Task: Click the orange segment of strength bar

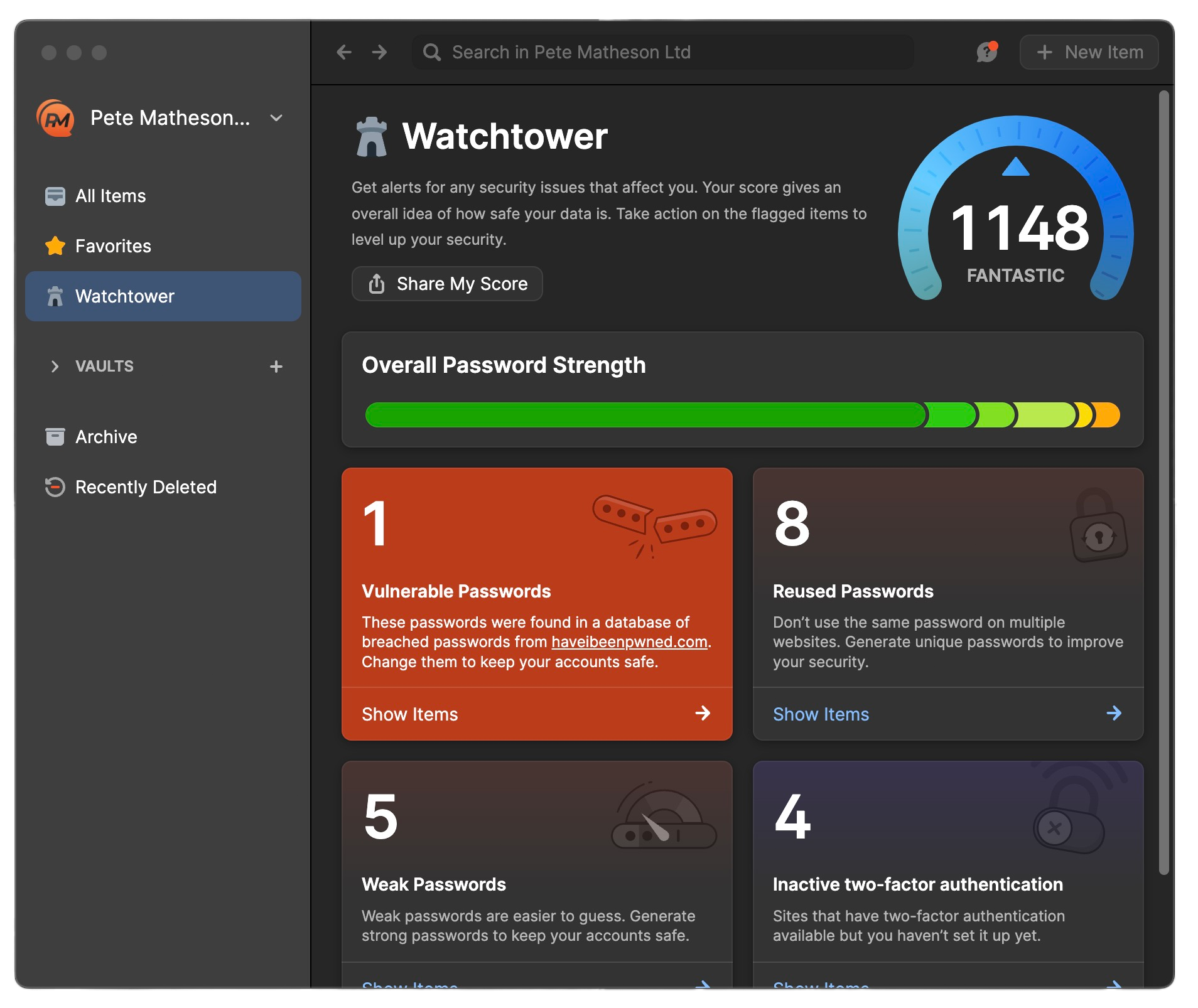Action: 1107,415
